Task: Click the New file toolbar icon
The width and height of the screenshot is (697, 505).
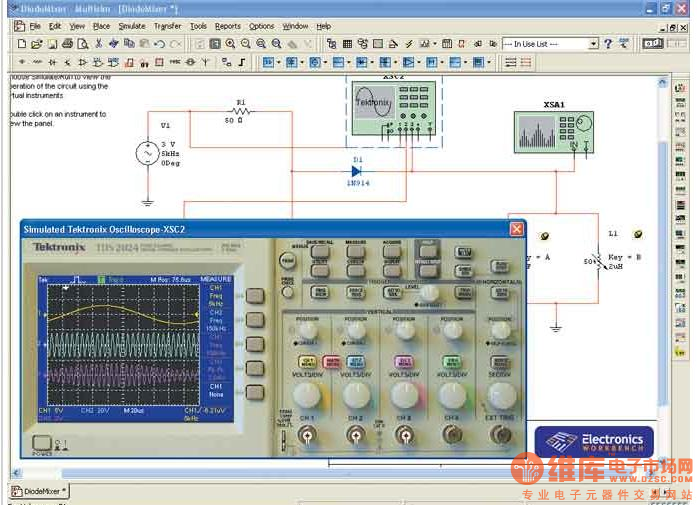Action: click(22, 44)
